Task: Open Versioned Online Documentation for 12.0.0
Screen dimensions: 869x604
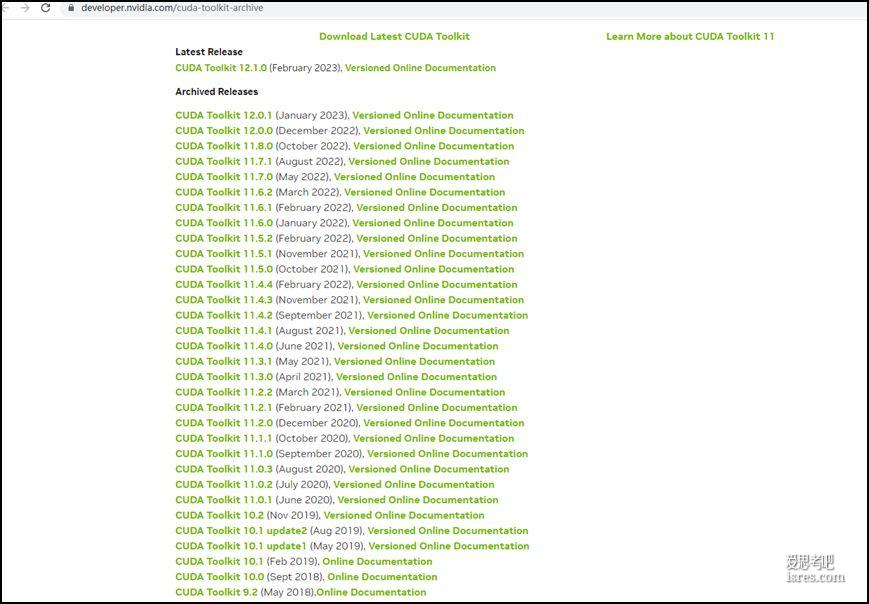Action: tap(444, 131)
